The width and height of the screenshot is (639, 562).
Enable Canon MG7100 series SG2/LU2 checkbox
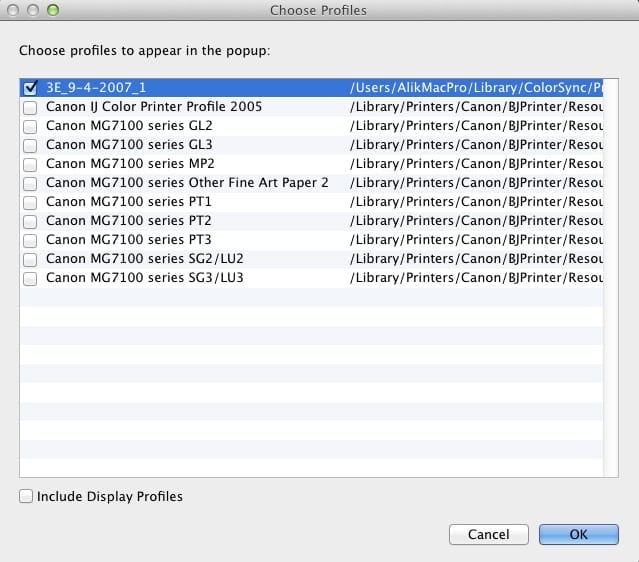pos(30,259)
